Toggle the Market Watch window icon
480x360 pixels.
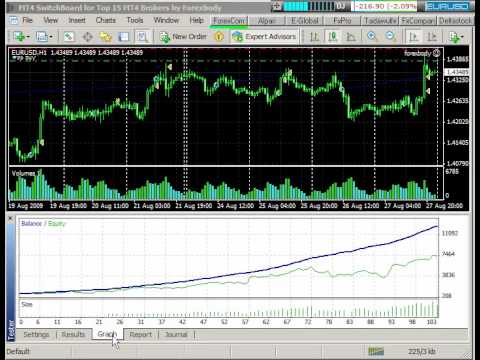pos(69,37)
